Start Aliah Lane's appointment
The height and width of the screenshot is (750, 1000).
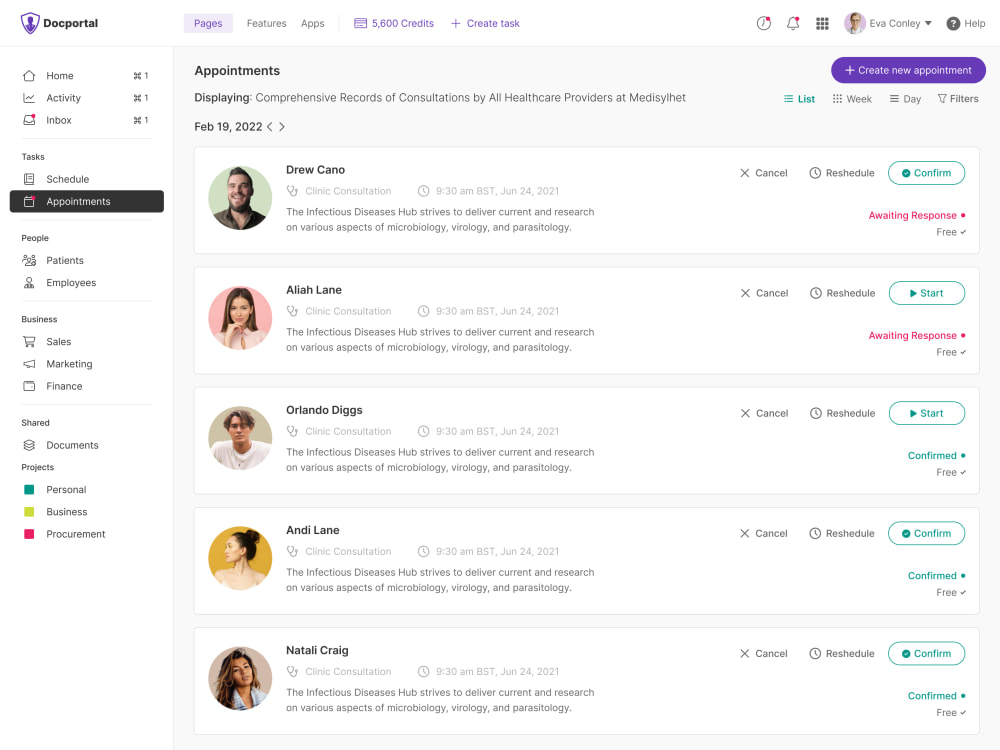[926, 293]
